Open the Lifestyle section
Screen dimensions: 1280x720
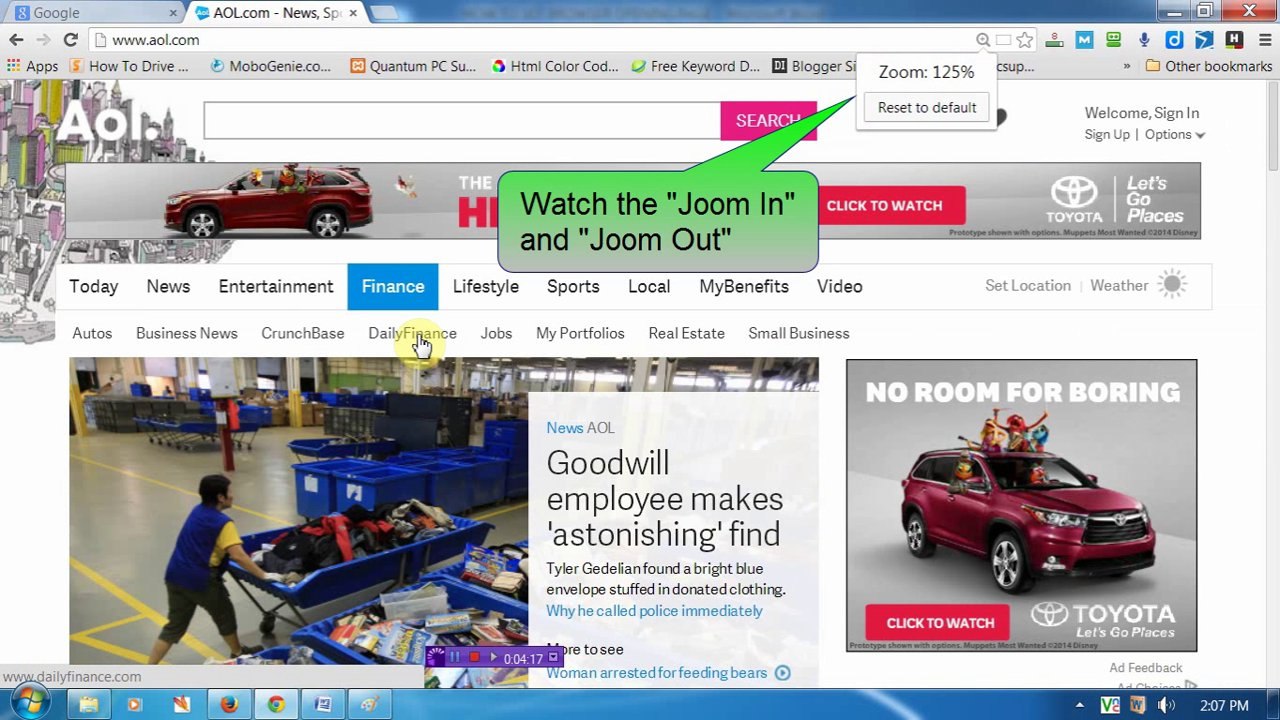[486, 287]
